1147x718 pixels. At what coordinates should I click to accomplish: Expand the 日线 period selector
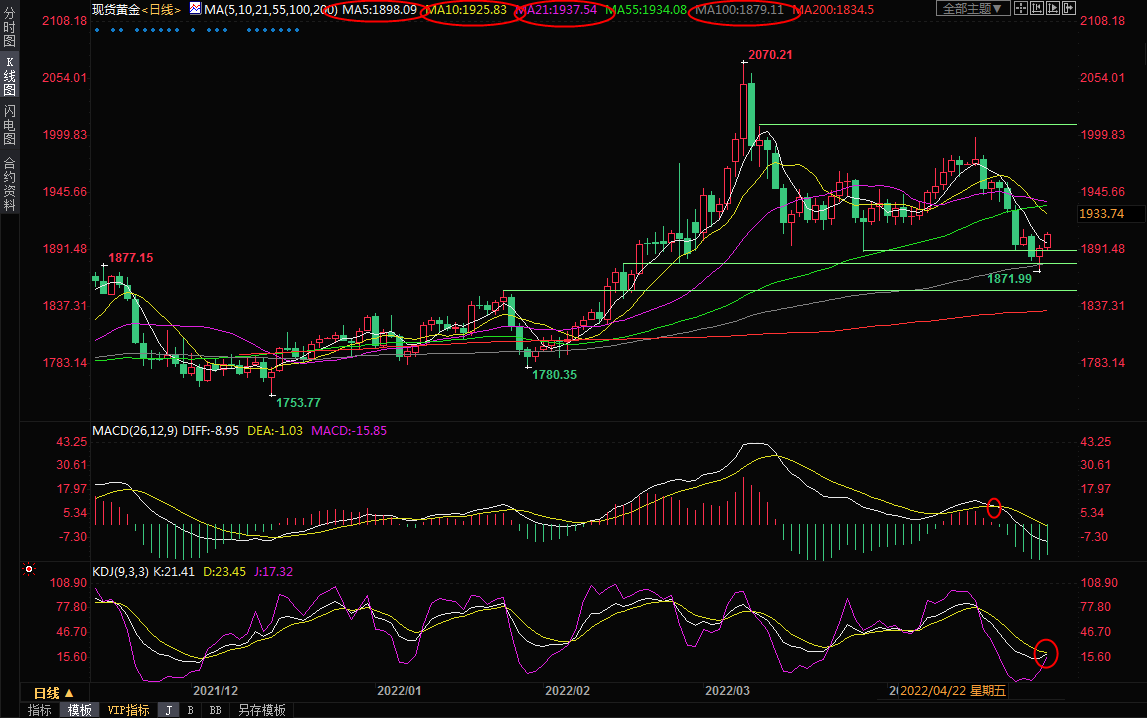(54, 693)
